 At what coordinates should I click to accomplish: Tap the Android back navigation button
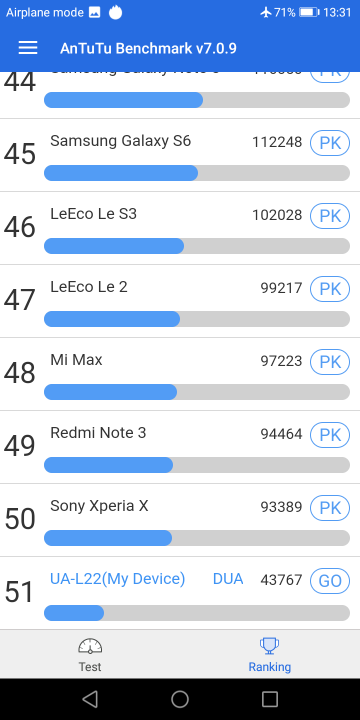tap(90, 699)
